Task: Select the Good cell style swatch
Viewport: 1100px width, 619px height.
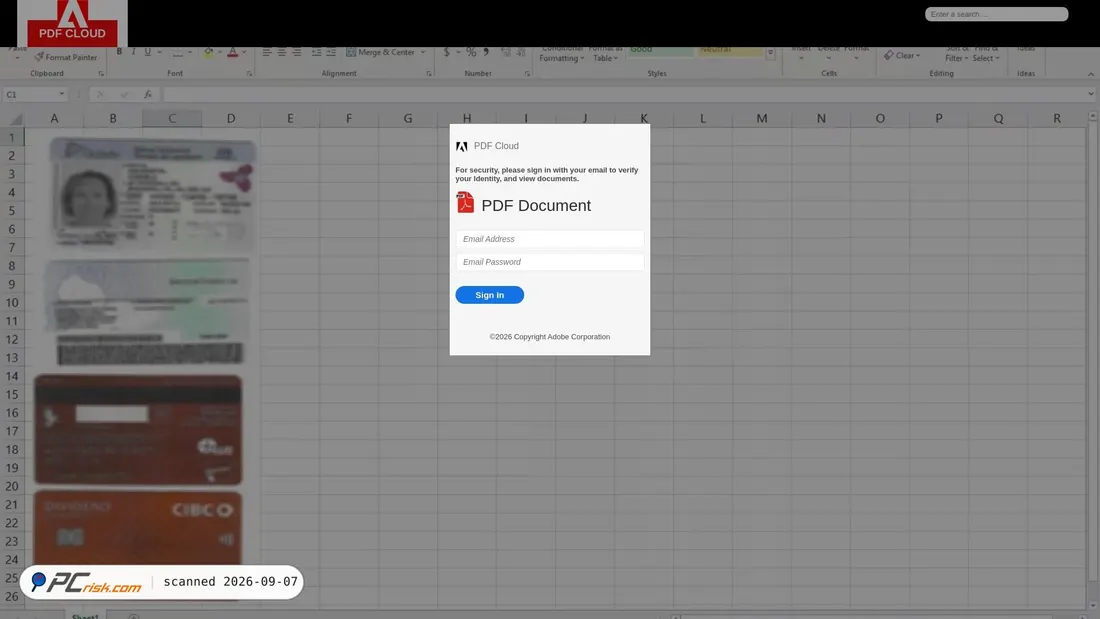Action: (x=659, y=51)
